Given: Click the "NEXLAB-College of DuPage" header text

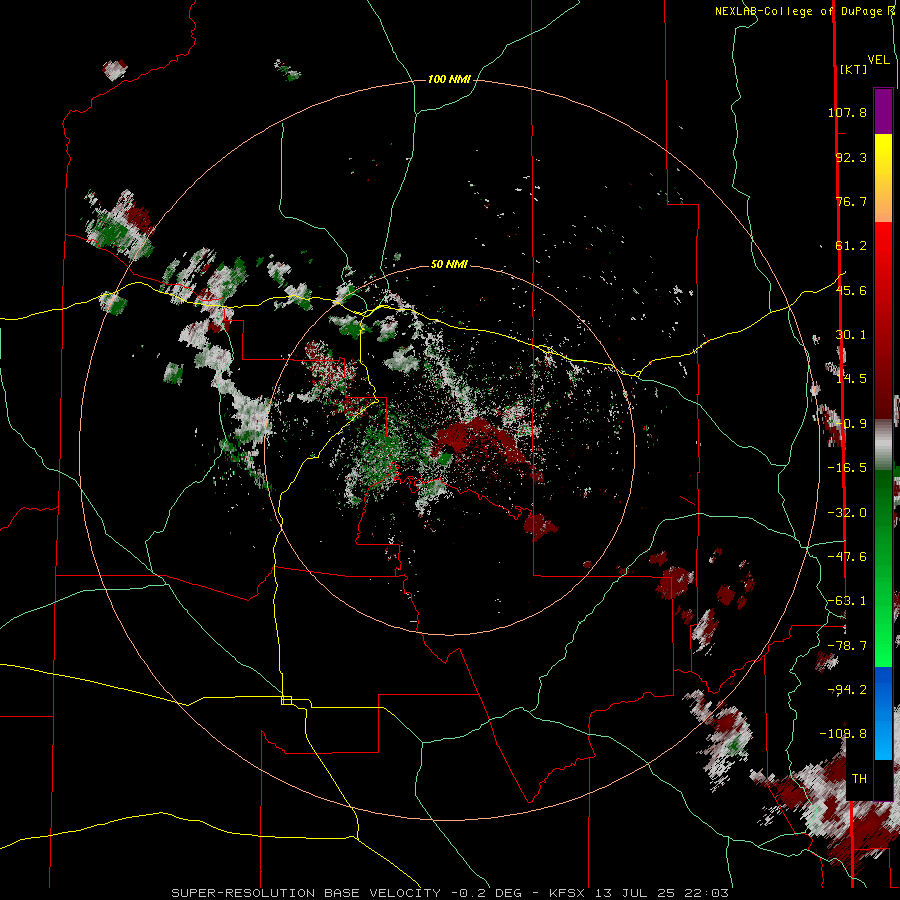Looking at the screenshot, I should [x=797, y=11].
